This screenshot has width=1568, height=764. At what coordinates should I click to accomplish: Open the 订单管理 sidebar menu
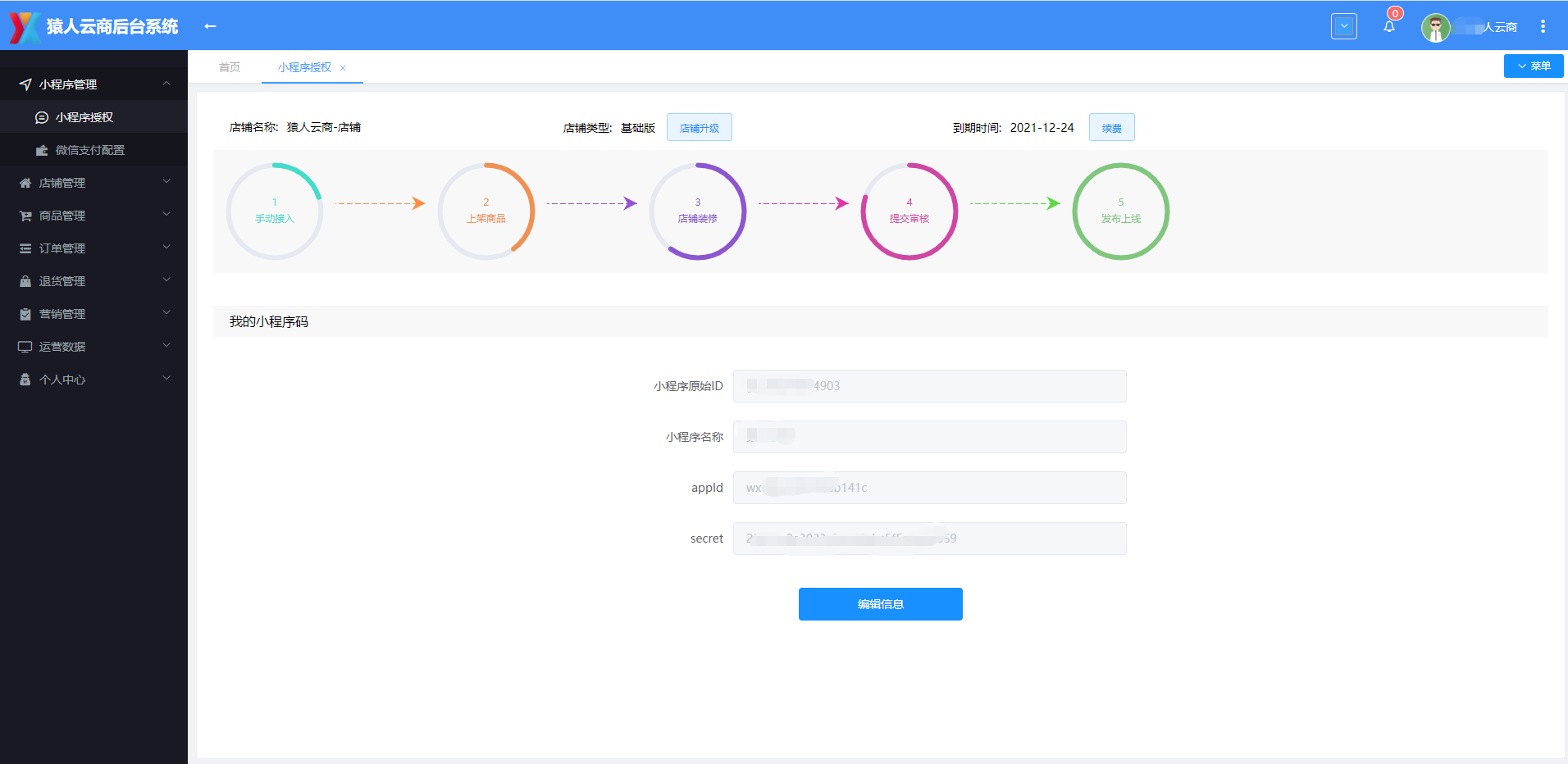coord(93,248)
